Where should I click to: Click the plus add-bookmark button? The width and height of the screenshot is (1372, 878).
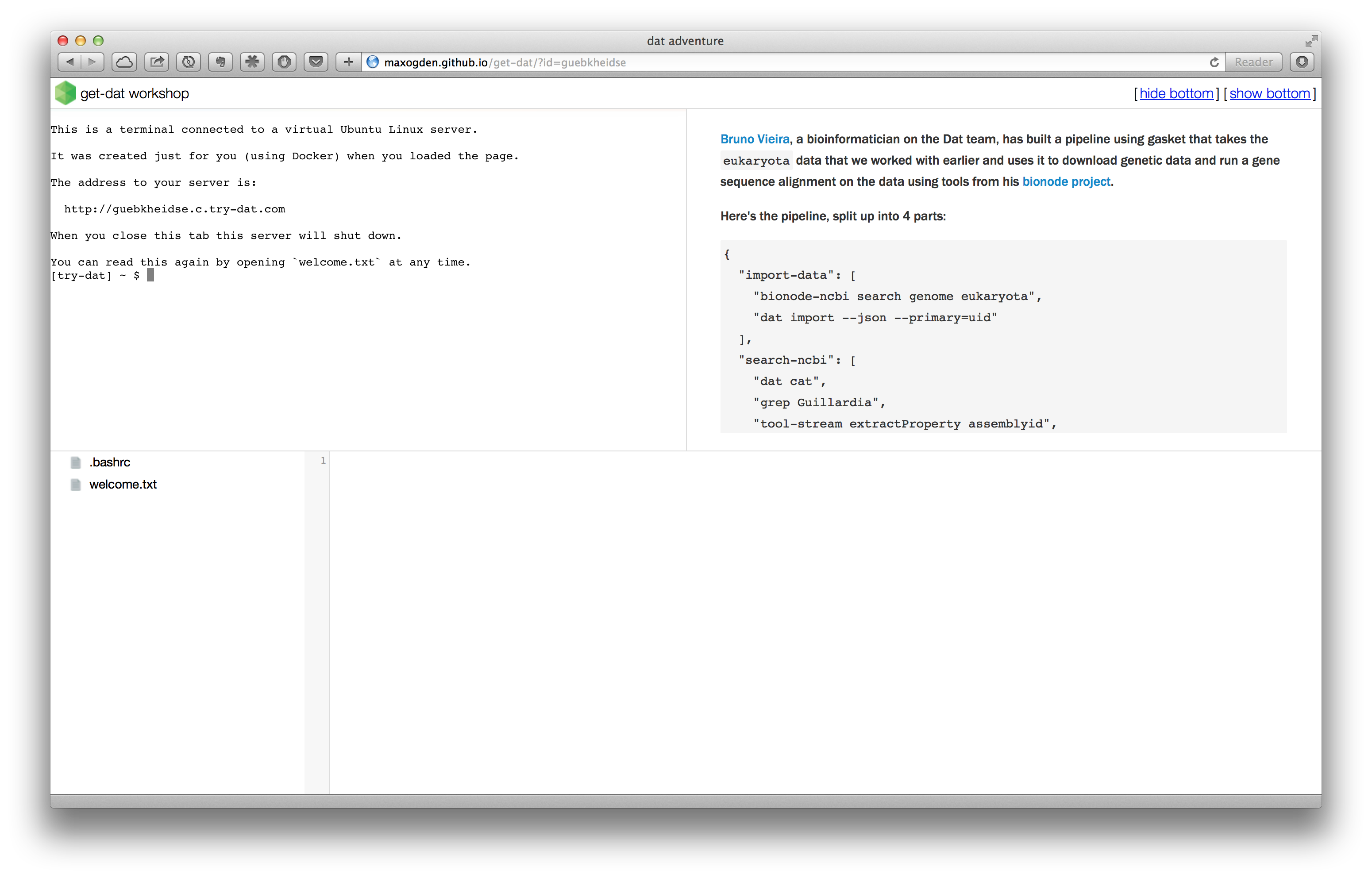[x=348, y=62]
